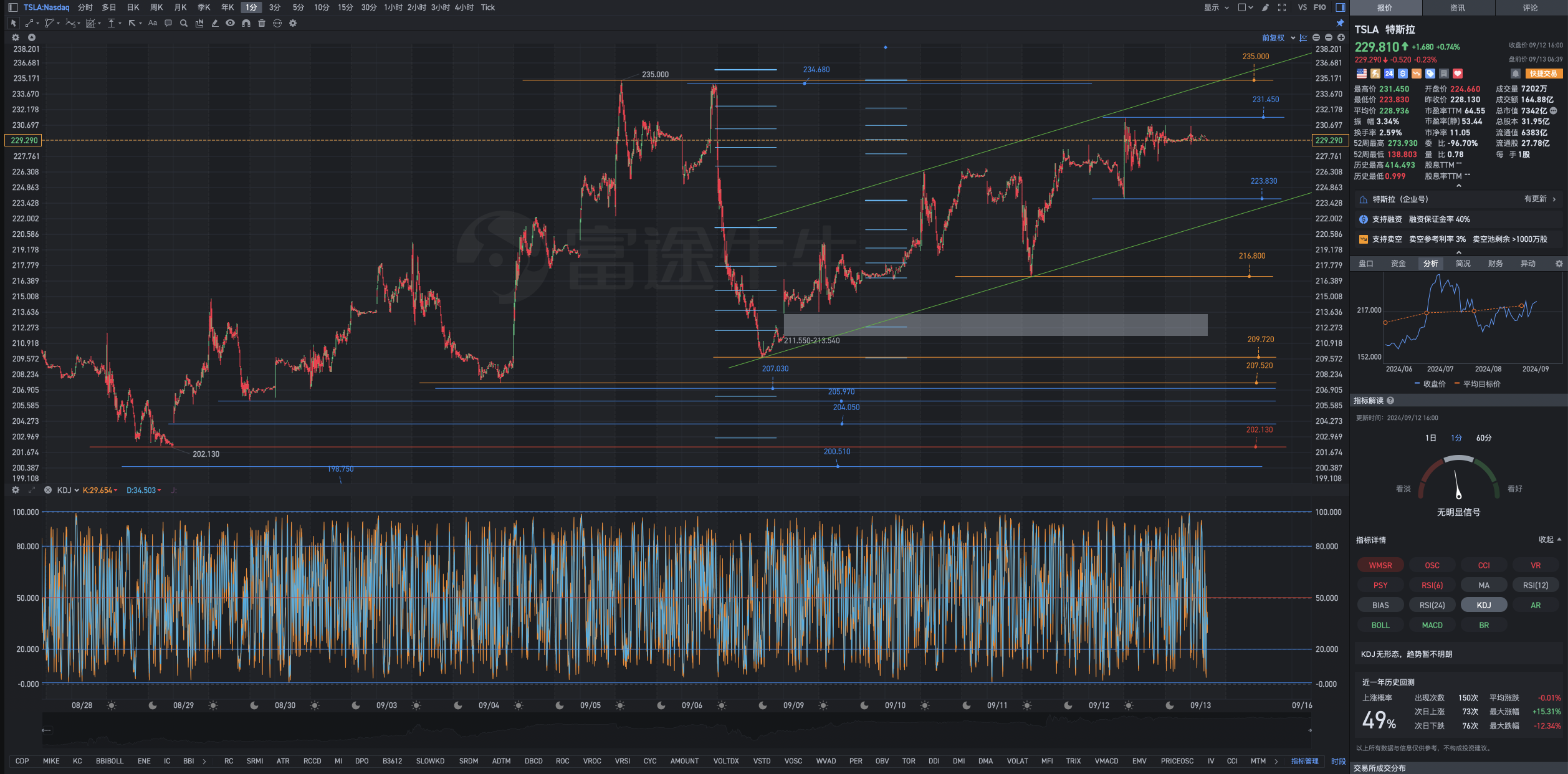
Task: Open VS comparison mode
Action: tap(1302, 7)
